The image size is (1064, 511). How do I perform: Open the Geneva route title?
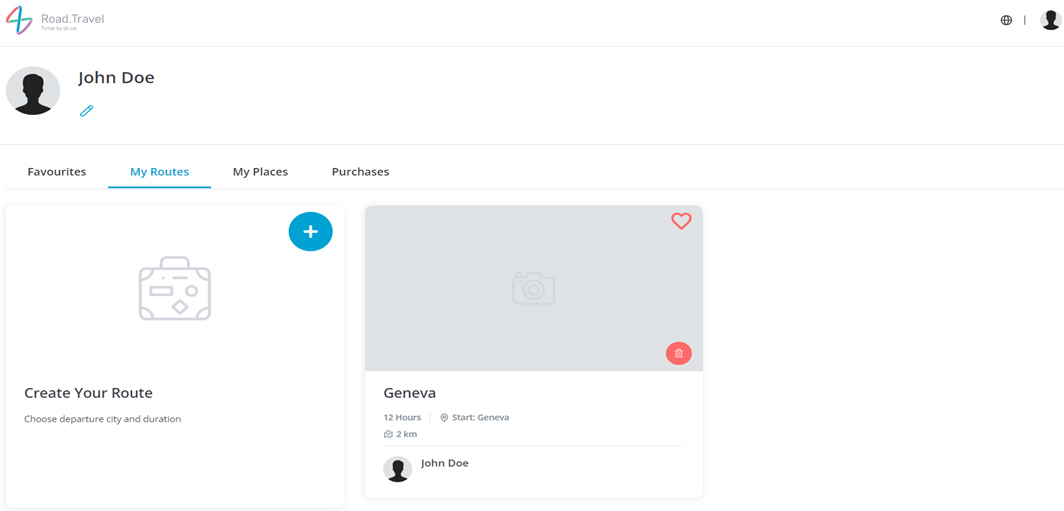pyautogui.click(x=410, y=392)
